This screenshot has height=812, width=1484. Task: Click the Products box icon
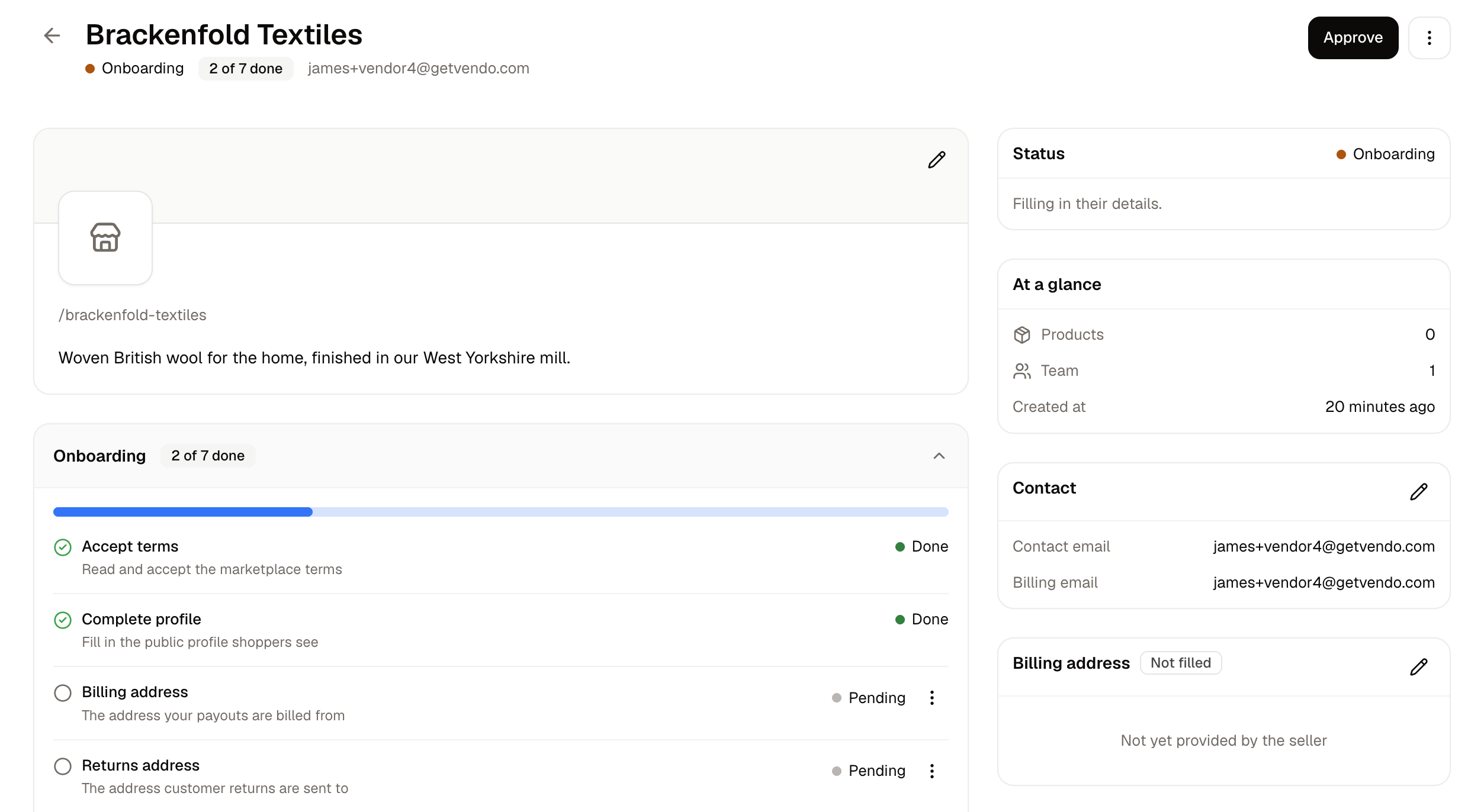point(1022,334)
